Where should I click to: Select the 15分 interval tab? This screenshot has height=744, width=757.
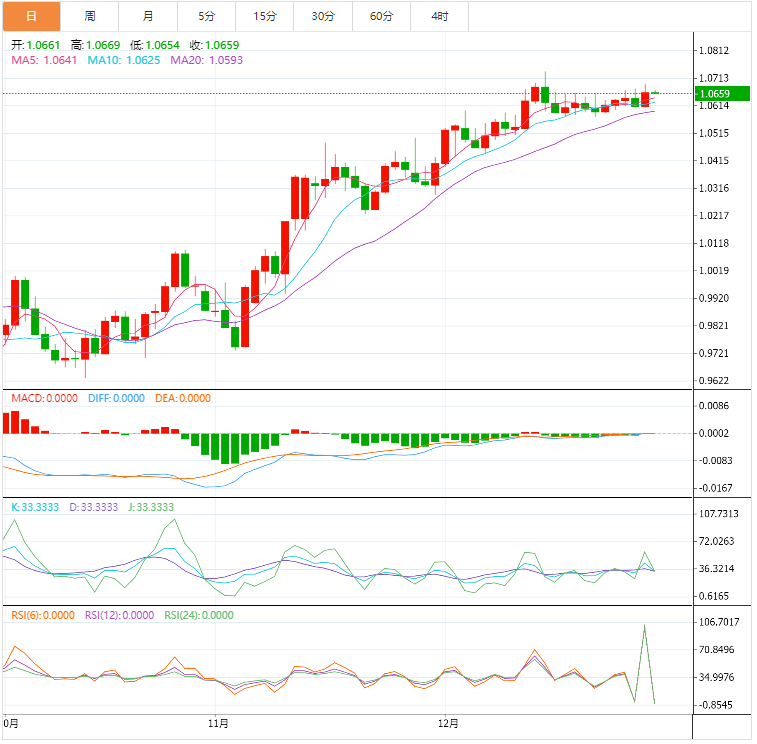click(265, 16)
